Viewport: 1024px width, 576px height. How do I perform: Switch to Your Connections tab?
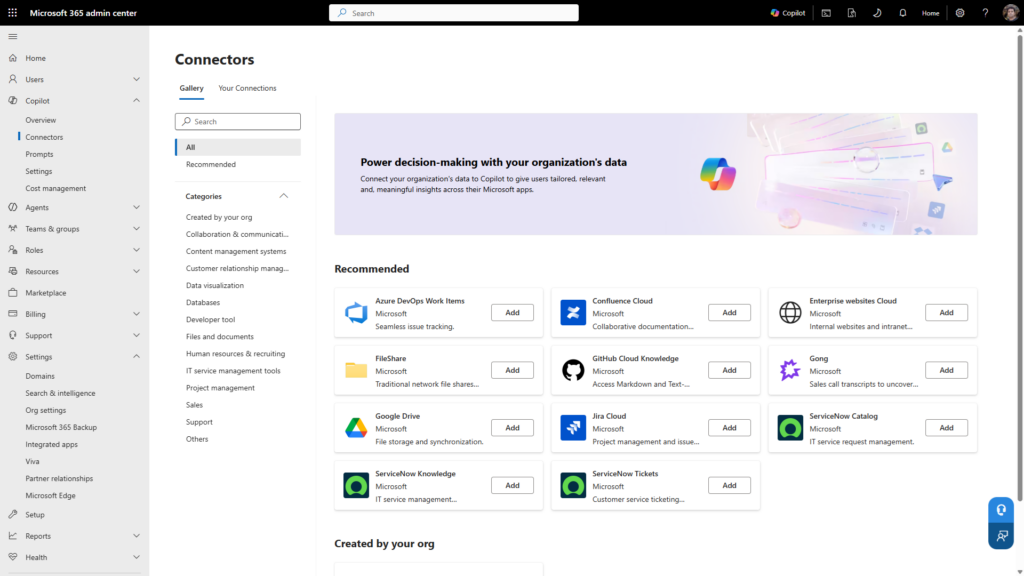pos(247,88)
